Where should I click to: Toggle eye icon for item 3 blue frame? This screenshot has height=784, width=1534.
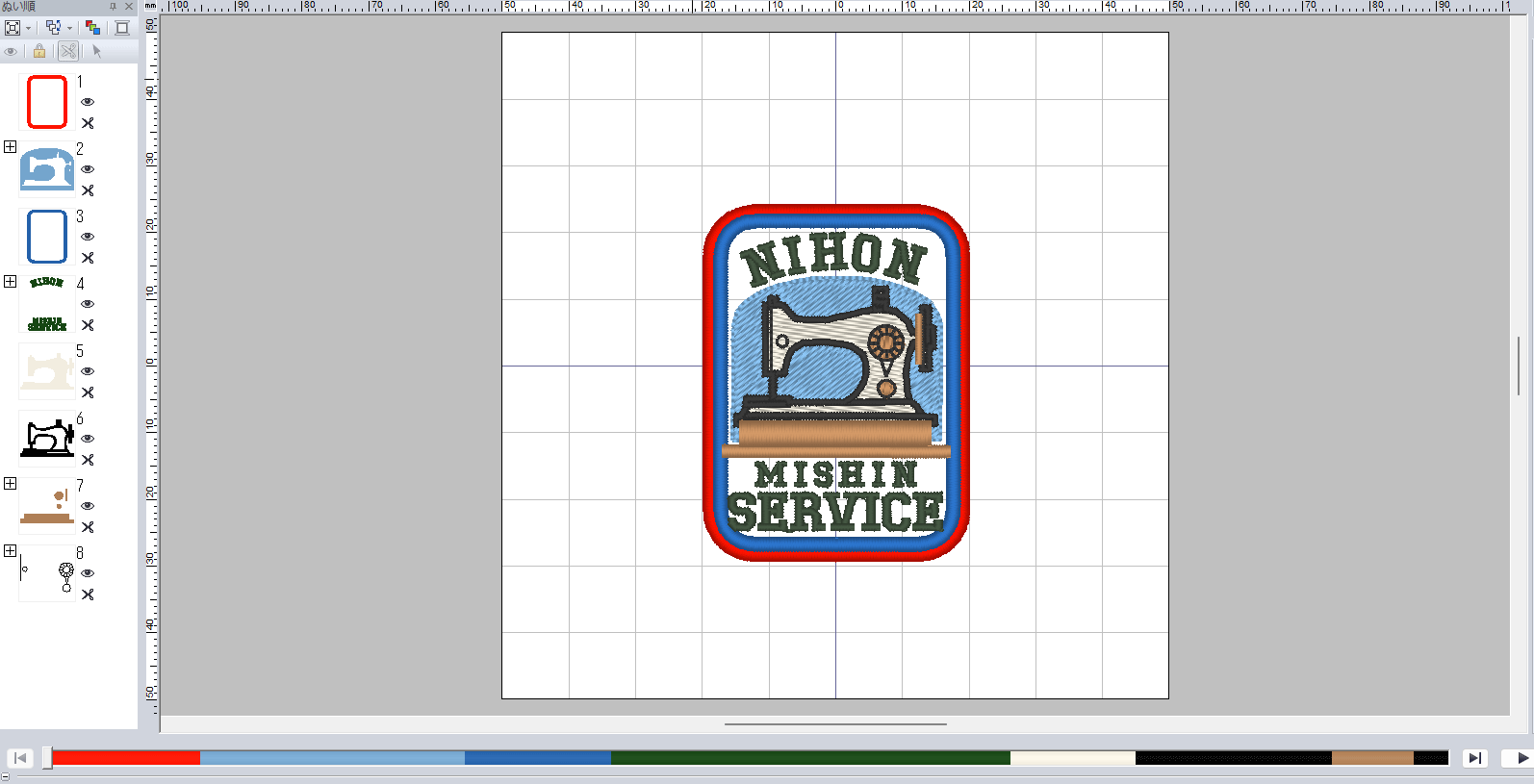click(x=88, y=237)
